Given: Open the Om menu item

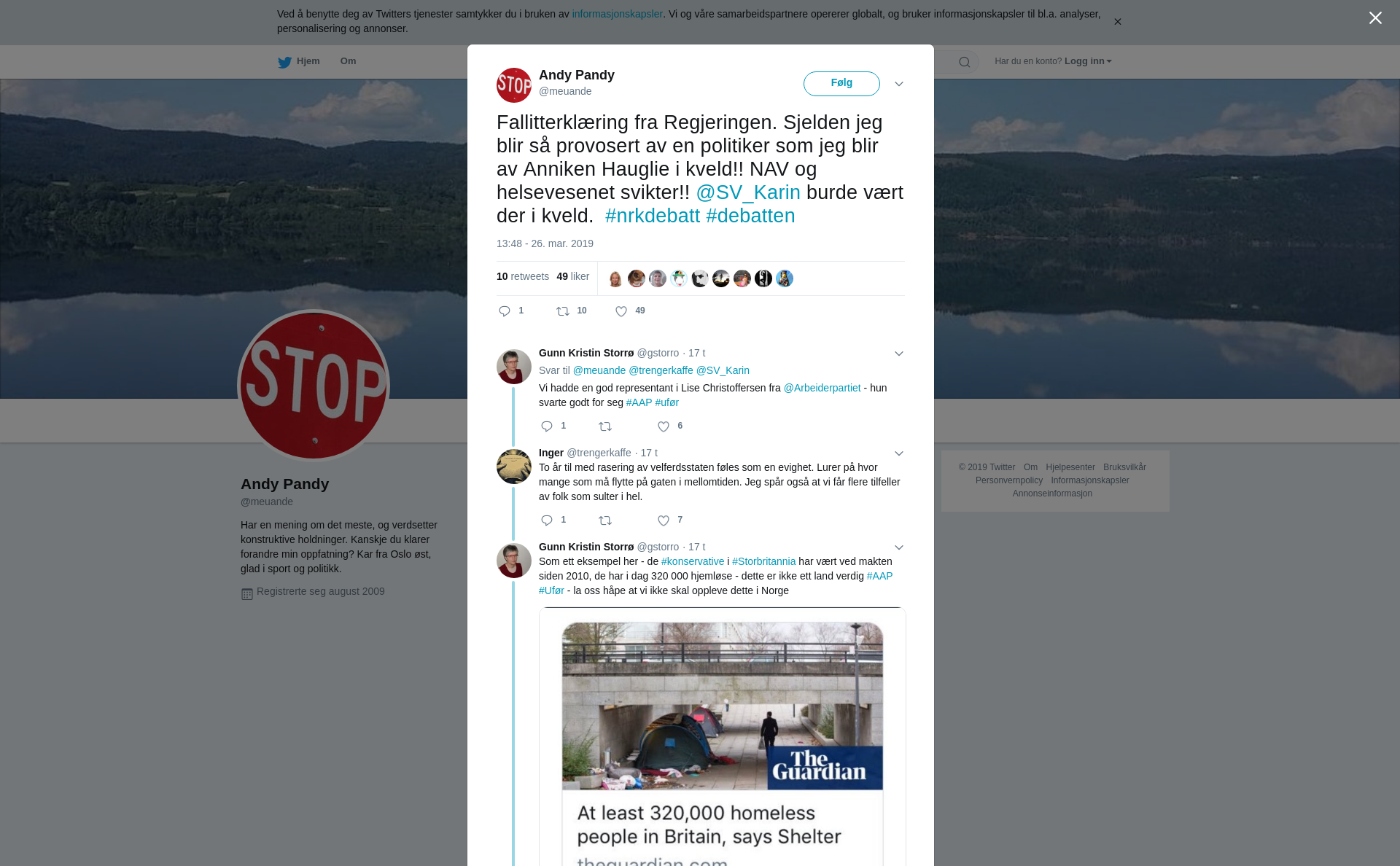Looking at the screenshot, I should (x=348, y=61).
